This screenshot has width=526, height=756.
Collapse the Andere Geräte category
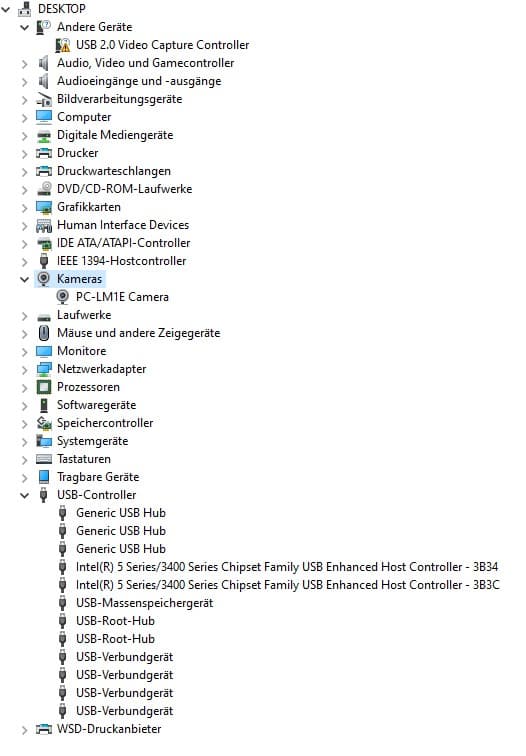25,27
